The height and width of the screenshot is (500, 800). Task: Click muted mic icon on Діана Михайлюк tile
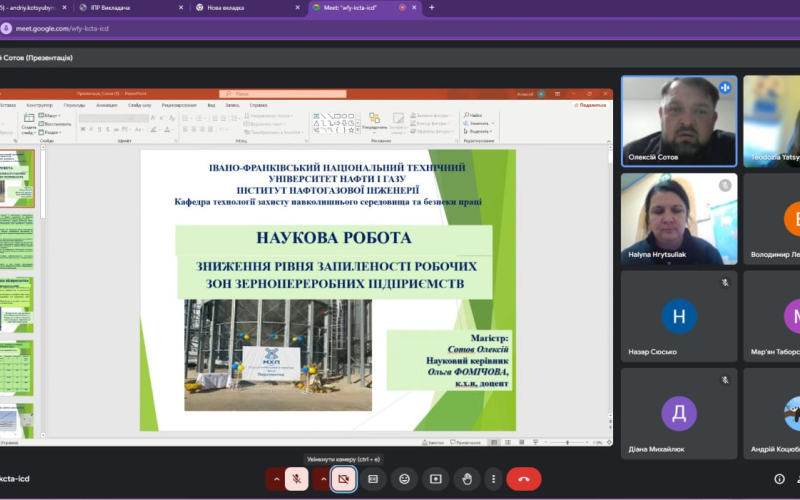pos(724,380)
